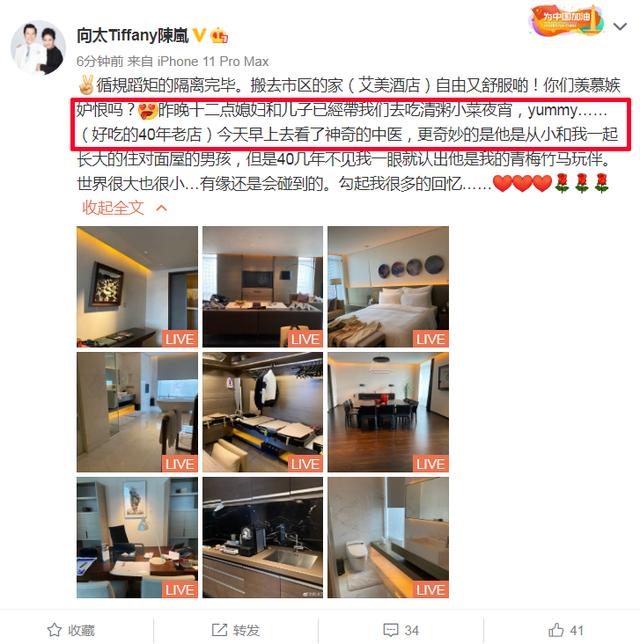This screenshot has height=644, width=640.
Task: Open the bedroom with round wall art photo
Action: pyautogui.click(x=388, y=287)
